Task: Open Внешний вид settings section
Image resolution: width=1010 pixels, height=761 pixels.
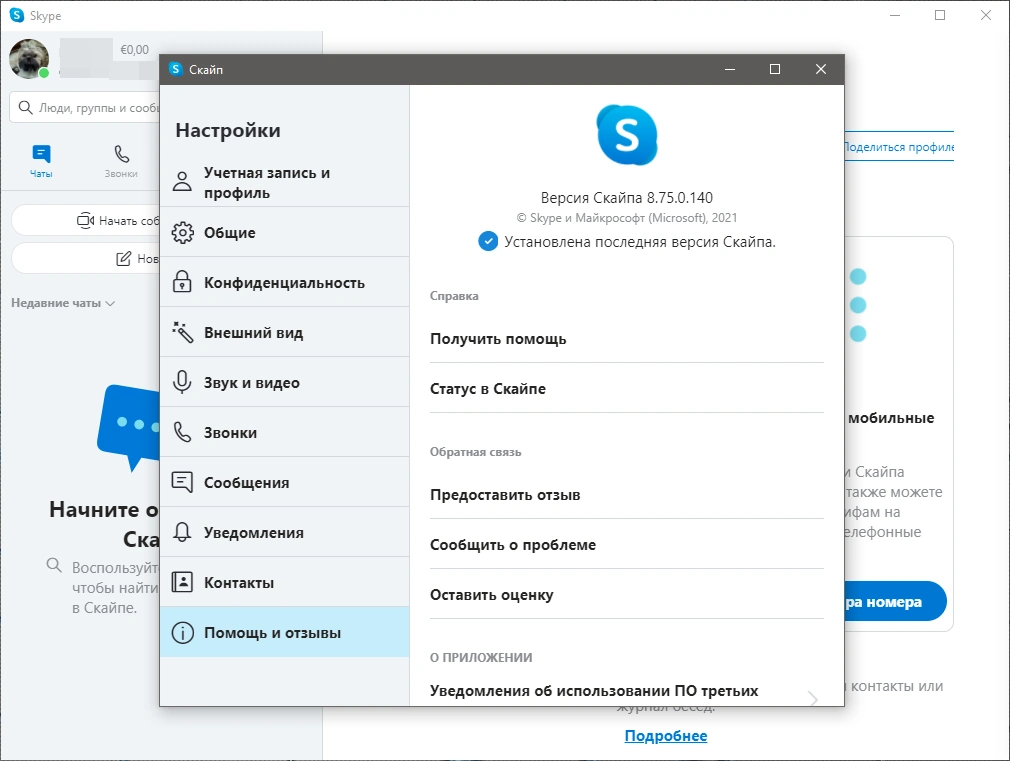Action: (285, 332)
